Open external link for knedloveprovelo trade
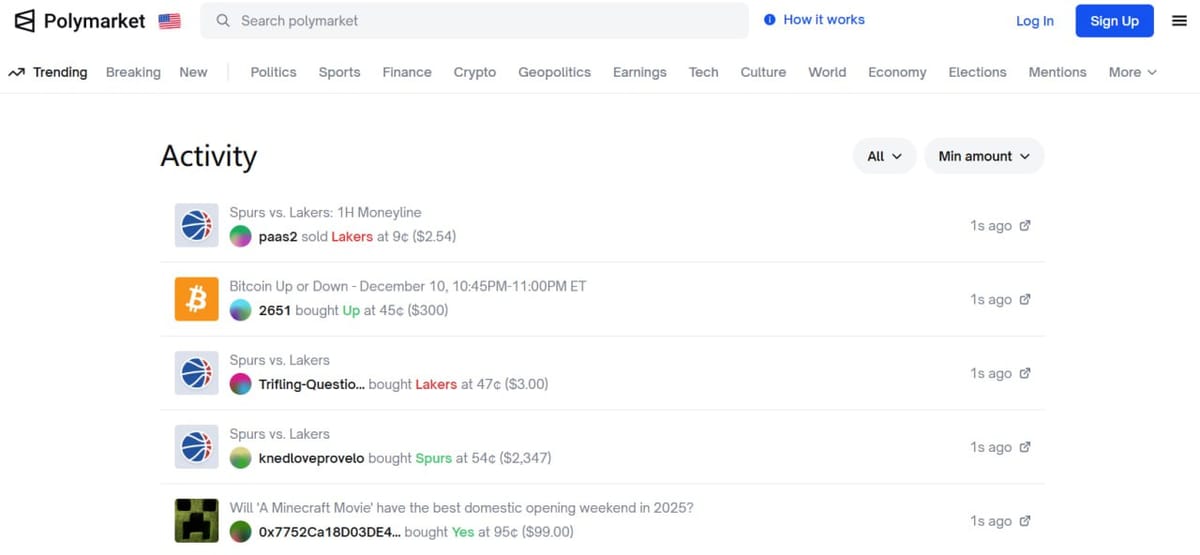 1025,448
